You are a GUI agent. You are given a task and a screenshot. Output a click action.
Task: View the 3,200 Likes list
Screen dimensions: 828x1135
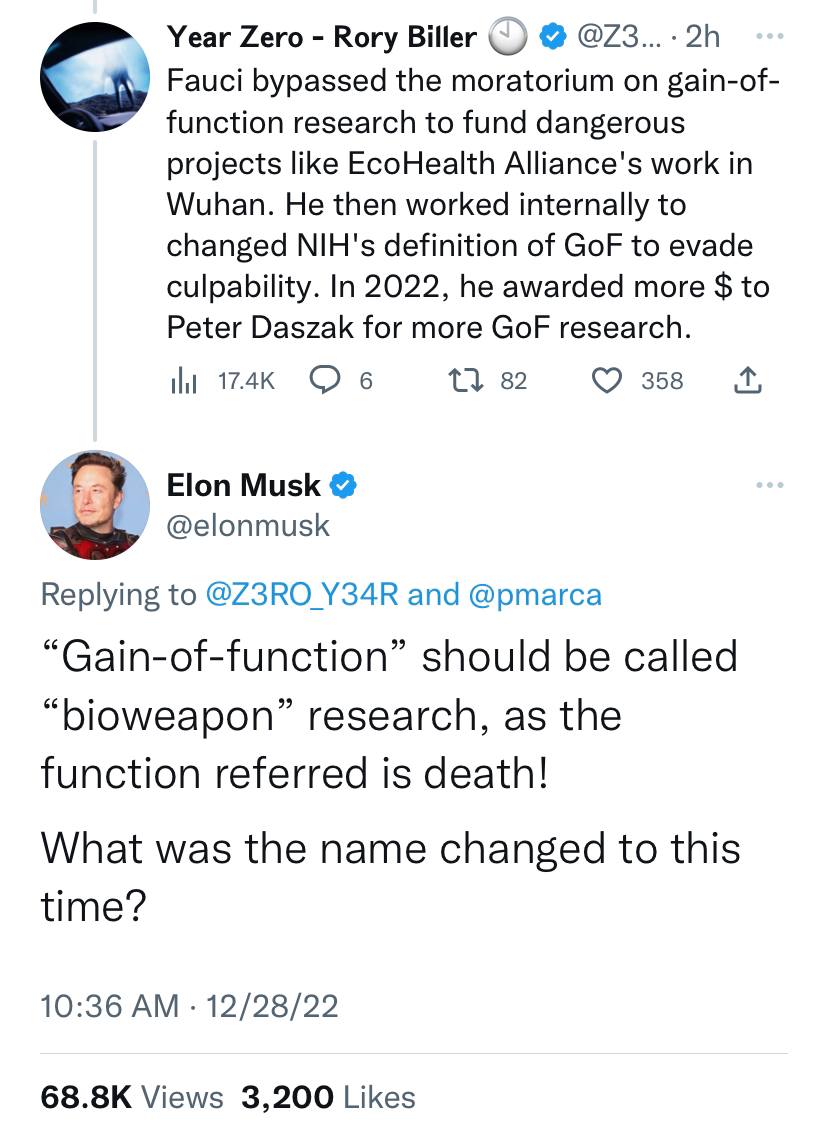(x=328, y=1097)
